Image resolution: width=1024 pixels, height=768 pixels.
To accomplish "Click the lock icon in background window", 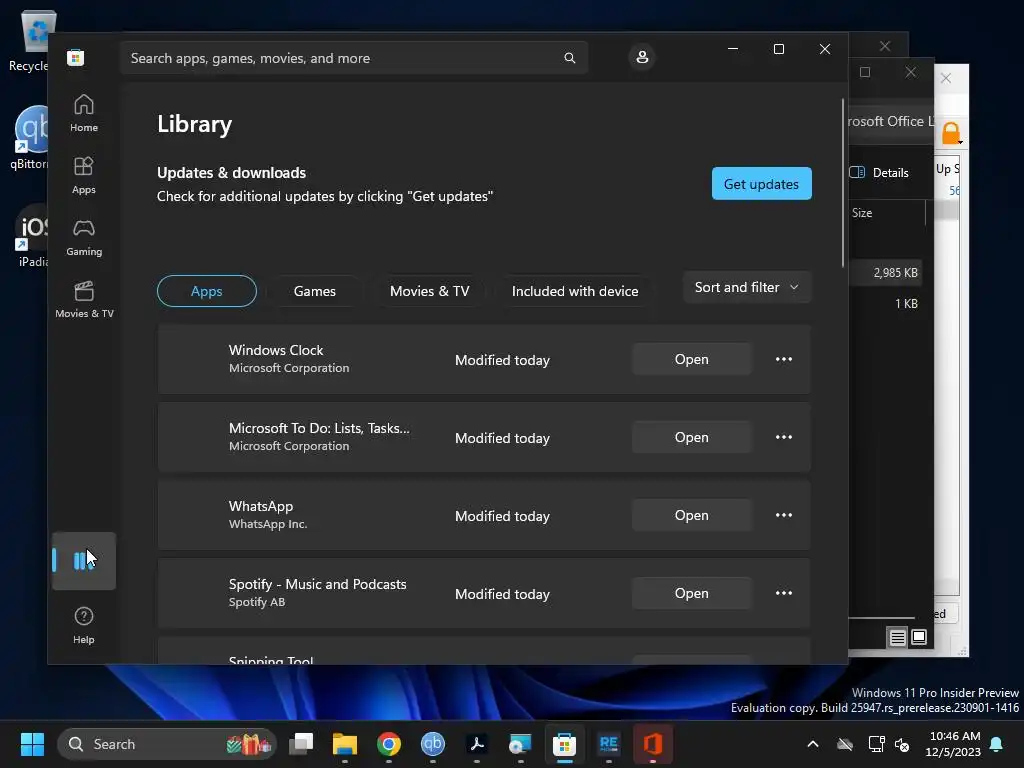I will (951, 133).
